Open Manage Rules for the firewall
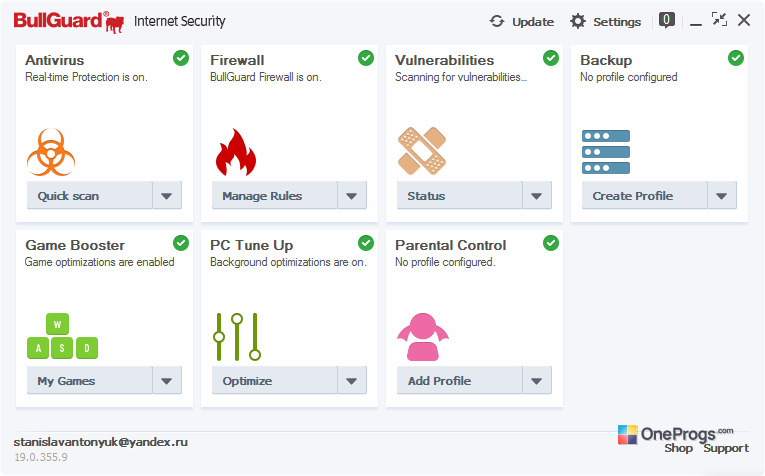 275,196
